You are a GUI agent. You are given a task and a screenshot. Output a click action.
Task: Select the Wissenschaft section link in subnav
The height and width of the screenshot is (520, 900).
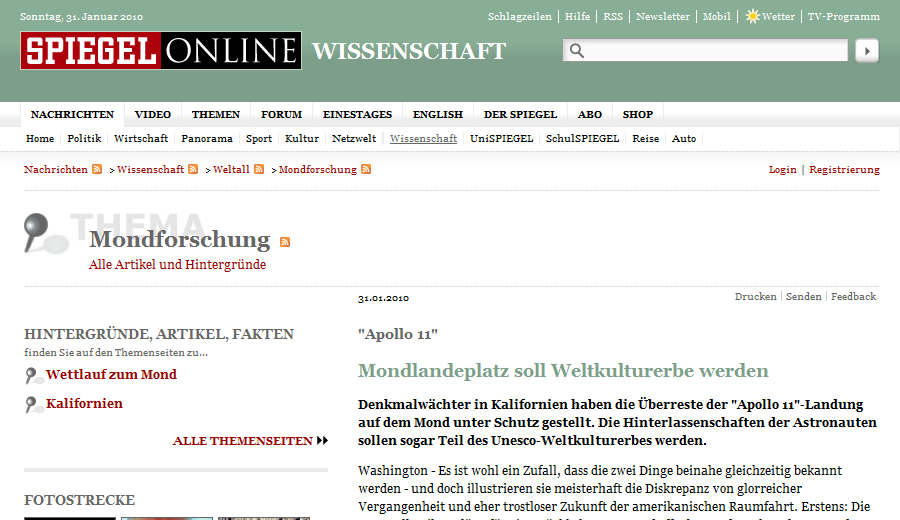(423, 138)
